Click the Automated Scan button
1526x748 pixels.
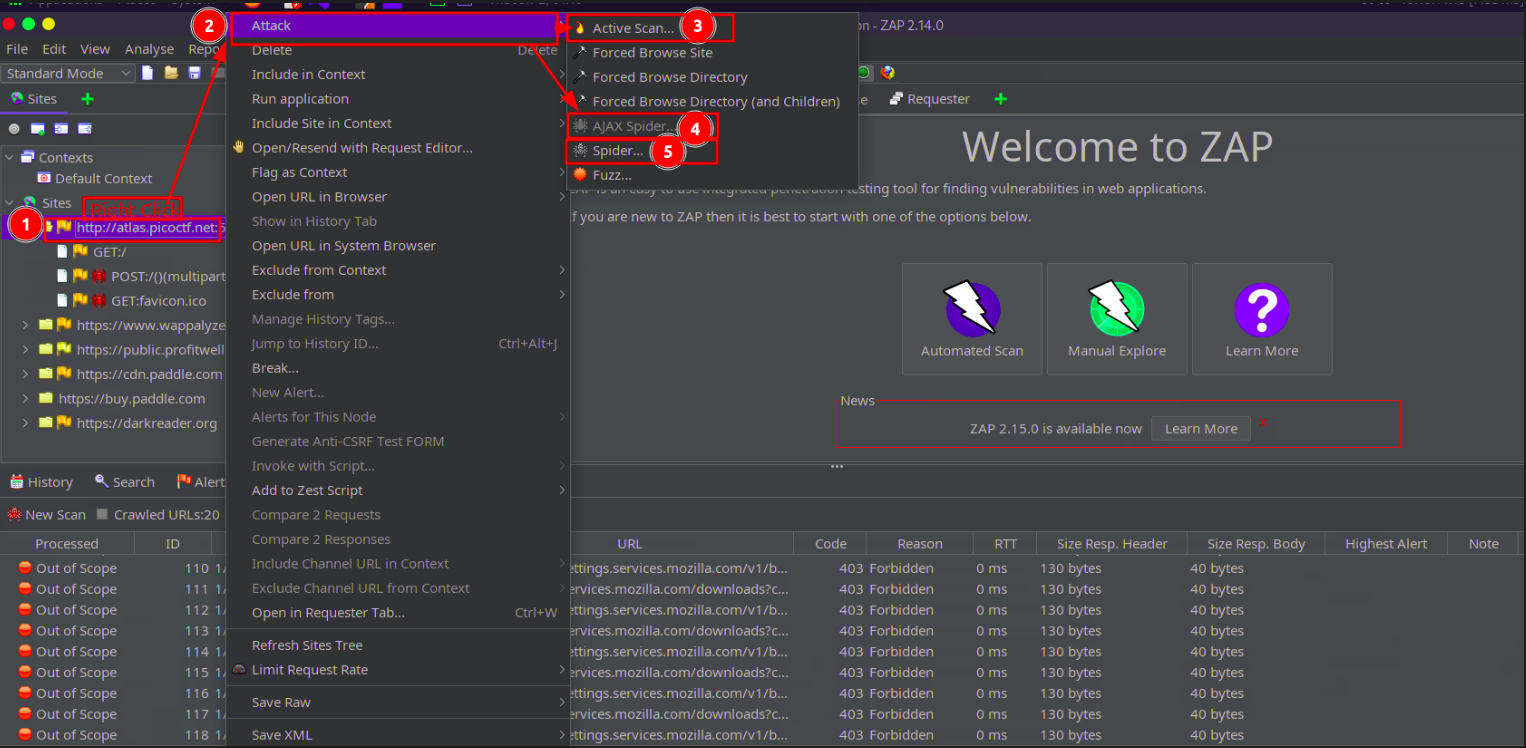tap(972, 319)
